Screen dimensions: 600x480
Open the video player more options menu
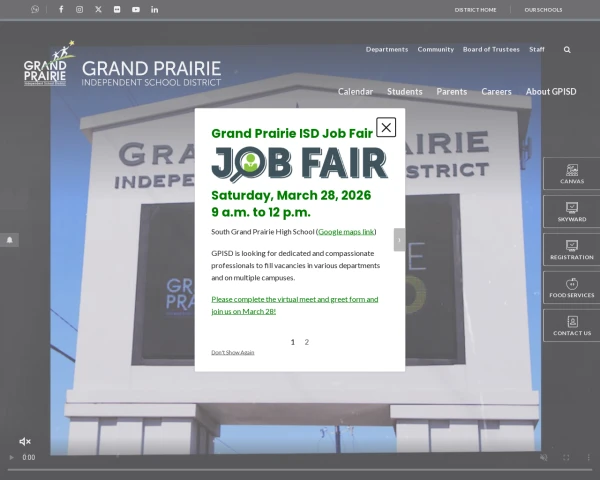point(589,457)
